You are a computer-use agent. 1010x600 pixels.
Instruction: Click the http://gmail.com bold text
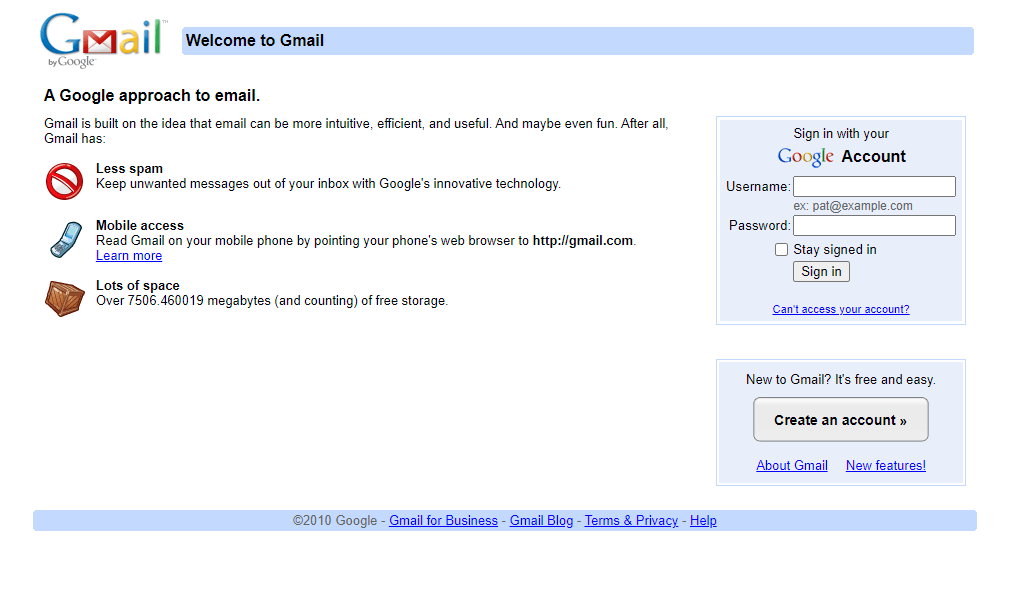click(582, 240)
